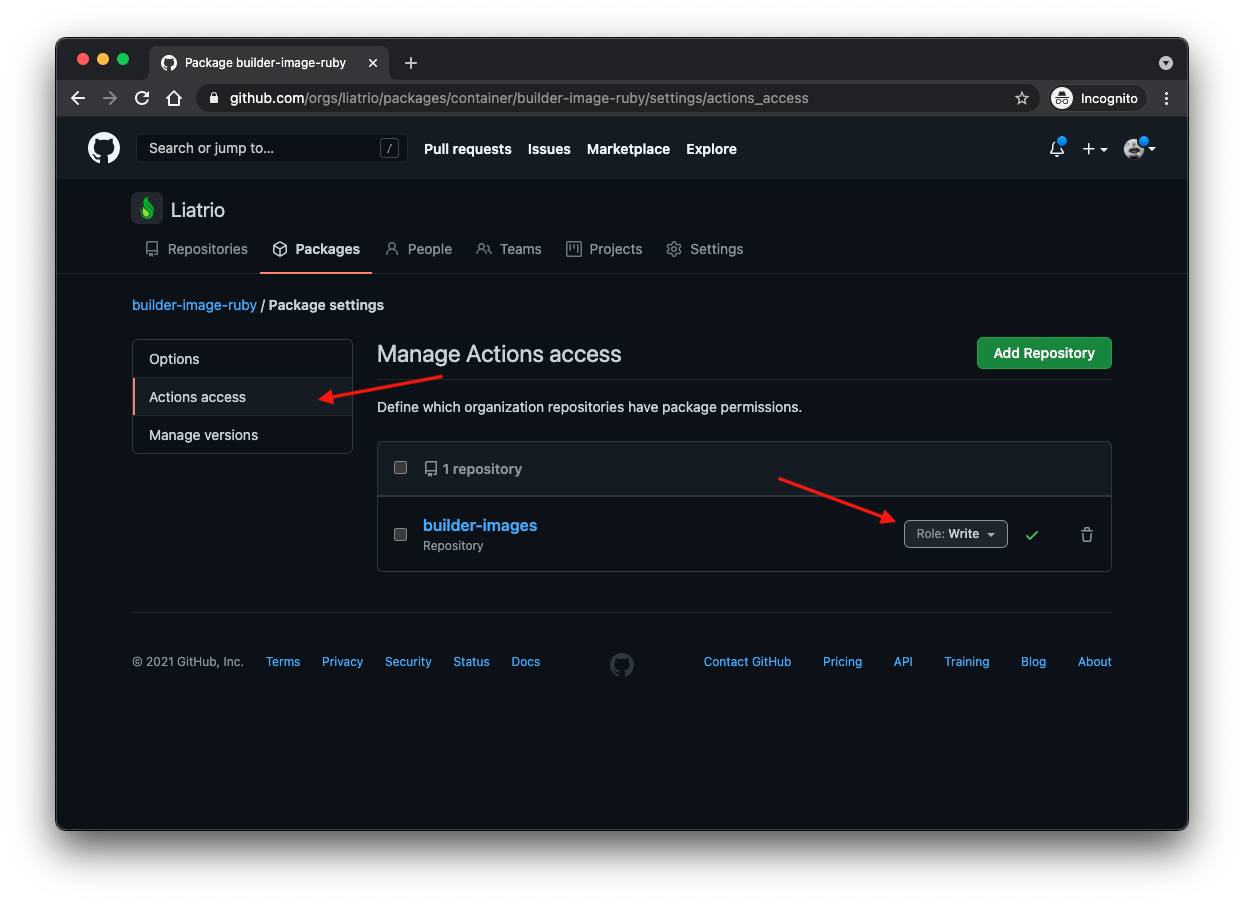The image size is (1244, 904).
Task: Open the user avatar menu
Action: [1139, 149]
